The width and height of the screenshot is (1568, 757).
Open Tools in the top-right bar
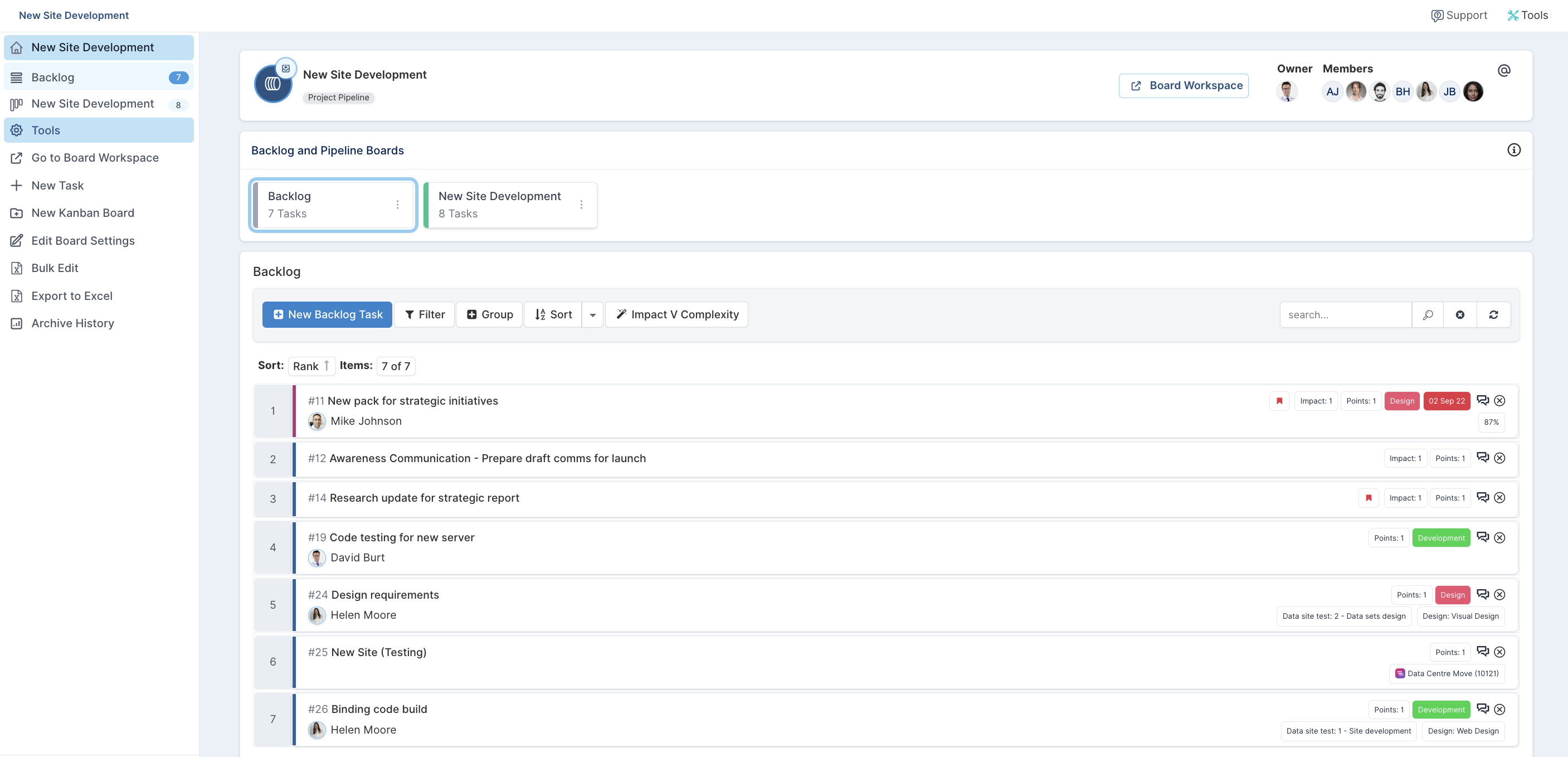coord(1527,15)
